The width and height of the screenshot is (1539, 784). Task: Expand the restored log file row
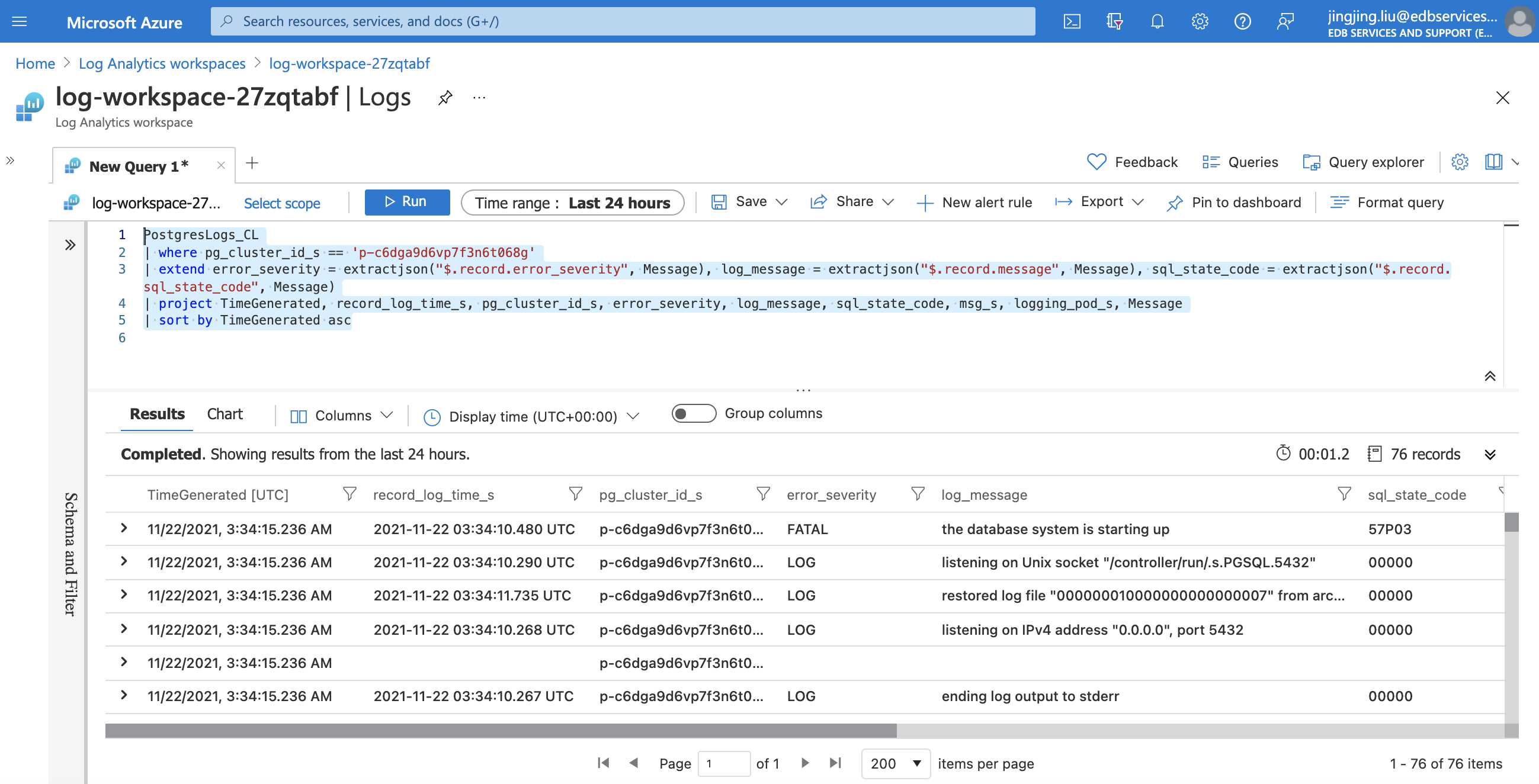pyautogui.click(x=124, y=595)
